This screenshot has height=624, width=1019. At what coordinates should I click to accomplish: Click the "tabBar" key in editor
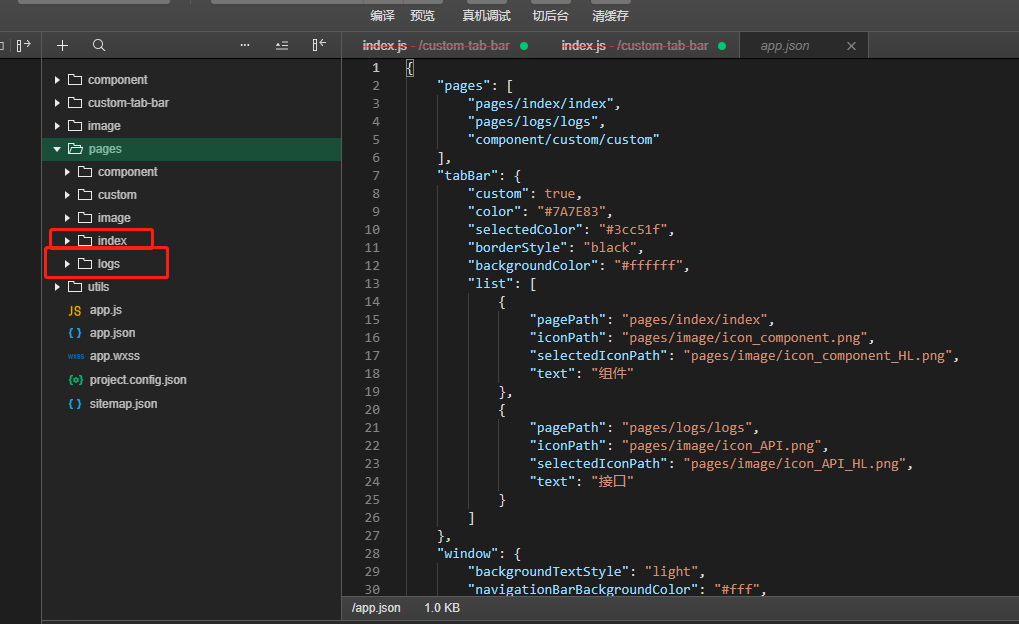467,176
